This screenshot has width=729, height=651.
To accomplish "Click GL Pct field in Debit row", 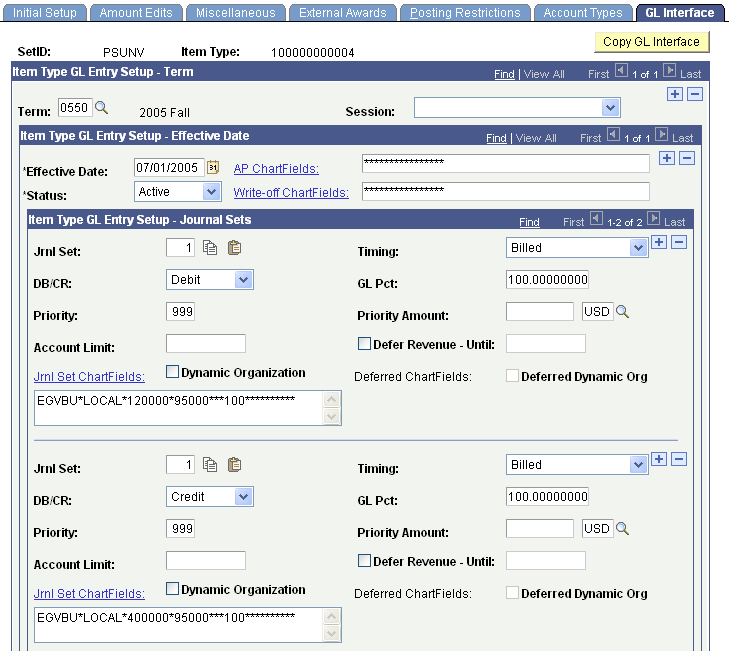I will [547, 279].
